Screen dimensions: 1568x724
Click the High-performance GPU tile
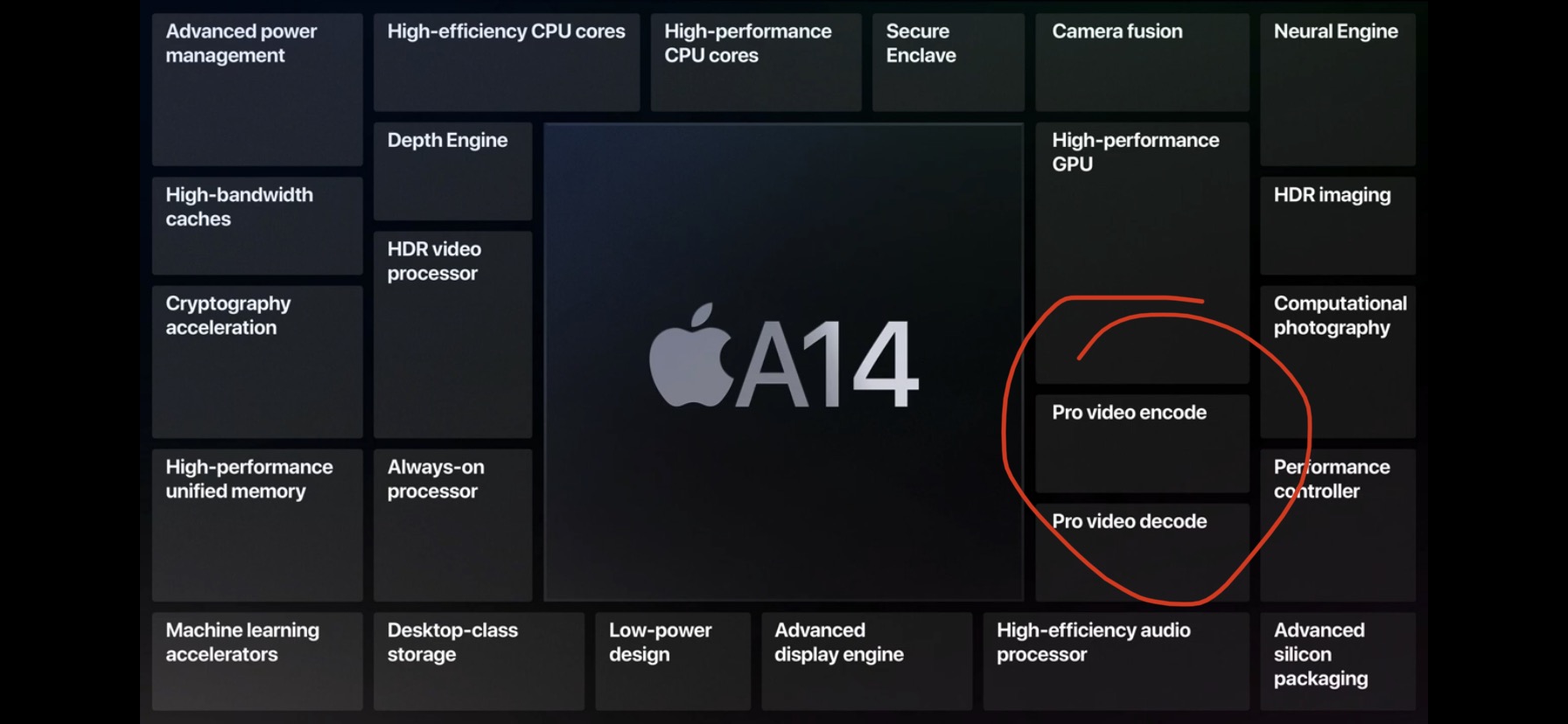tap(1142, 253)
